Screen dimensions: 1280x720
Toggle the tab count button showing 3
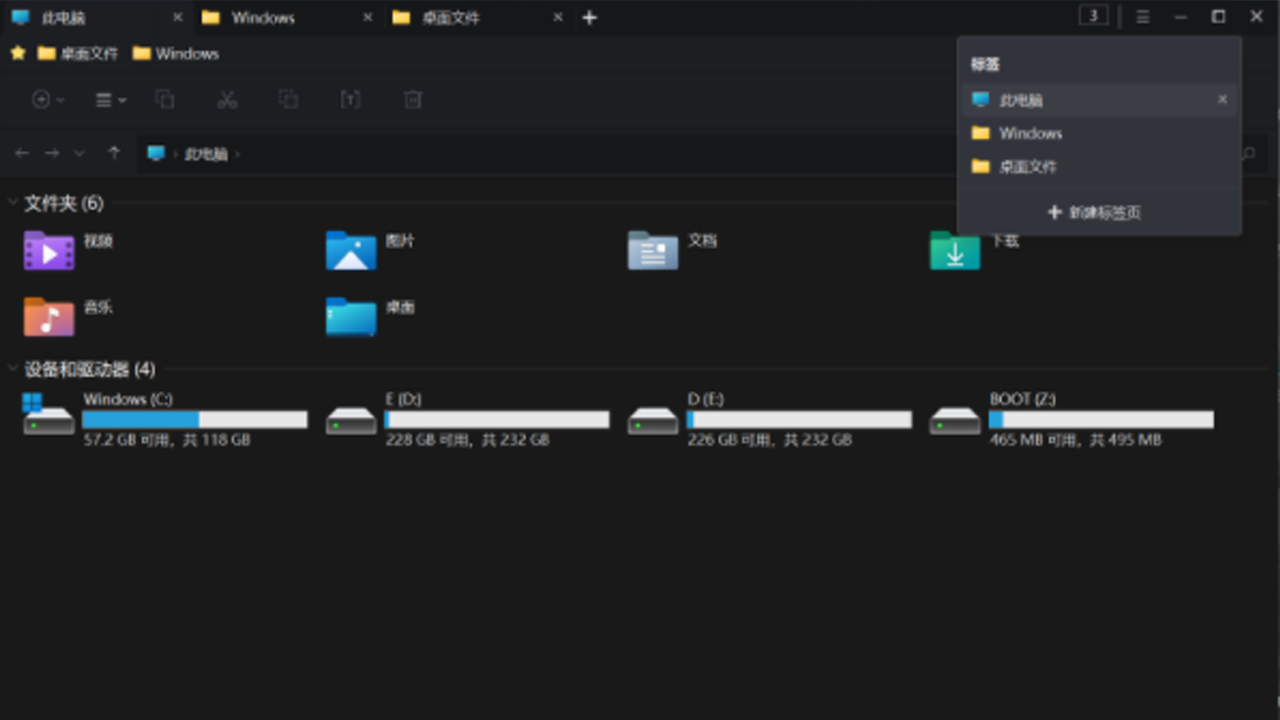pos(1094,16)
